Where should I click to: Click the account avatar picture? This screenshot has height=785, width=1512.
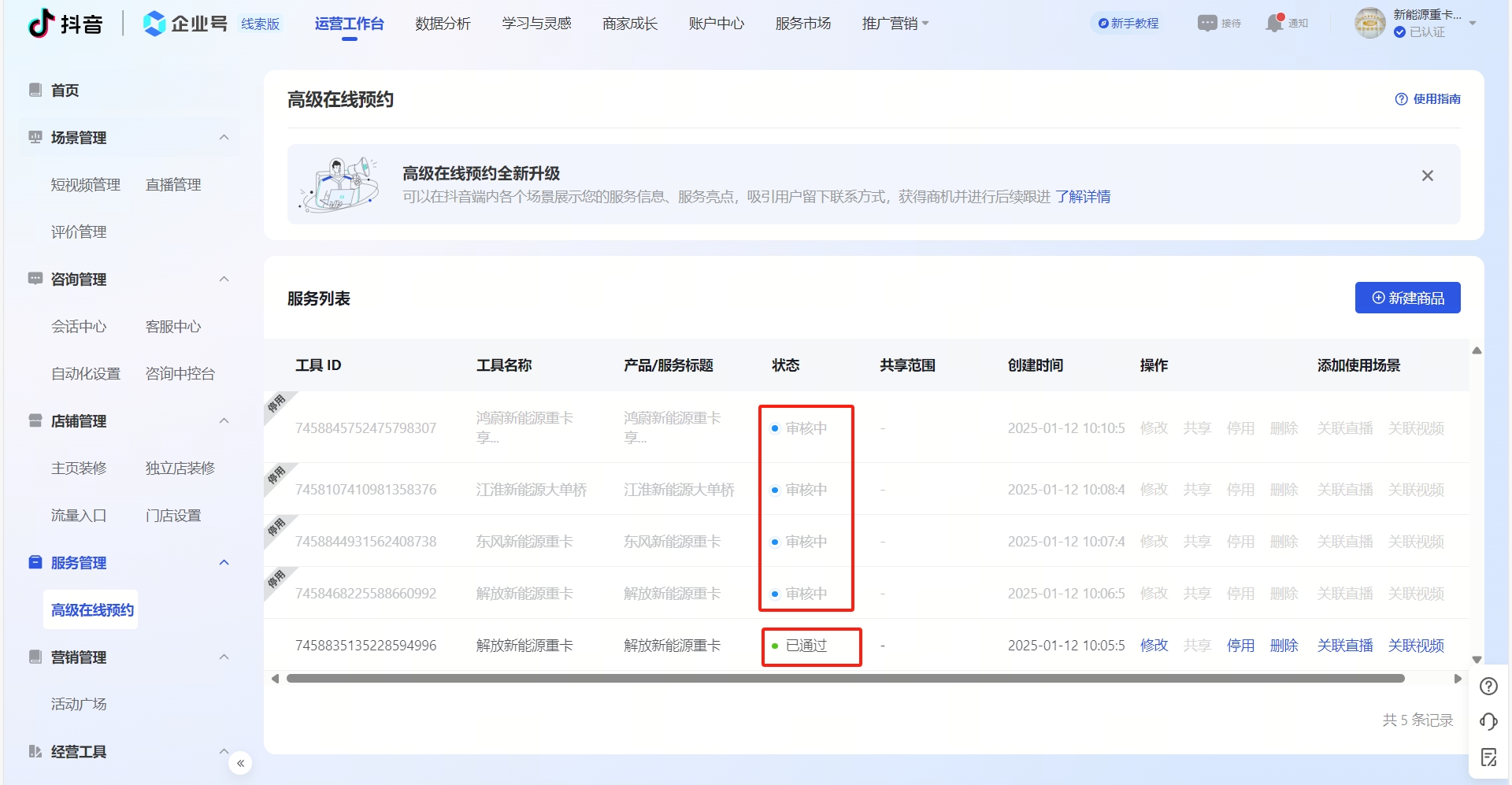click(x=1369, y=23)
